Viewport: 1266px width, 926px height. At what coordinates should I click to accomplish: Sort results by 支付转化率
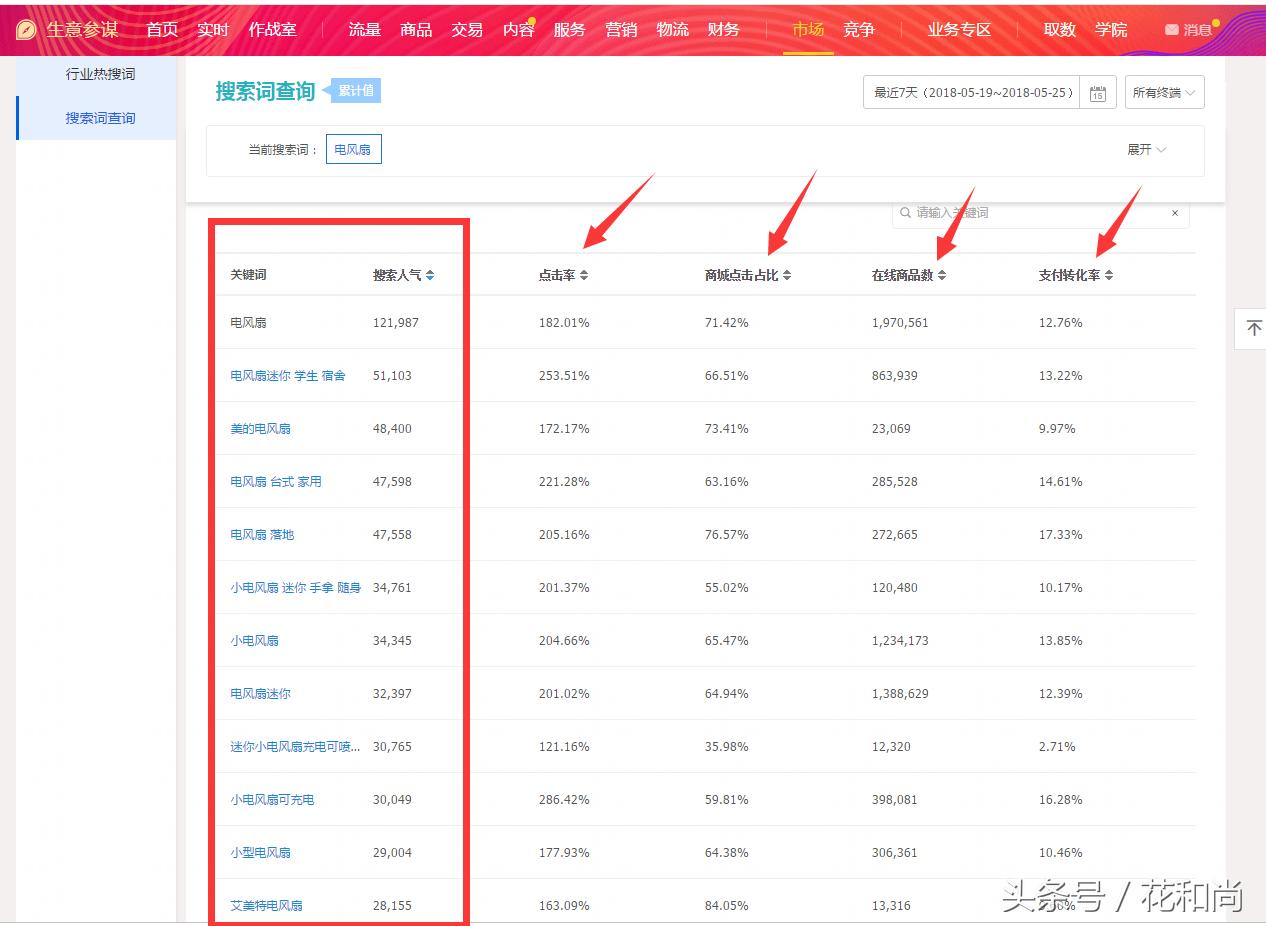(x=1071, y=274)
